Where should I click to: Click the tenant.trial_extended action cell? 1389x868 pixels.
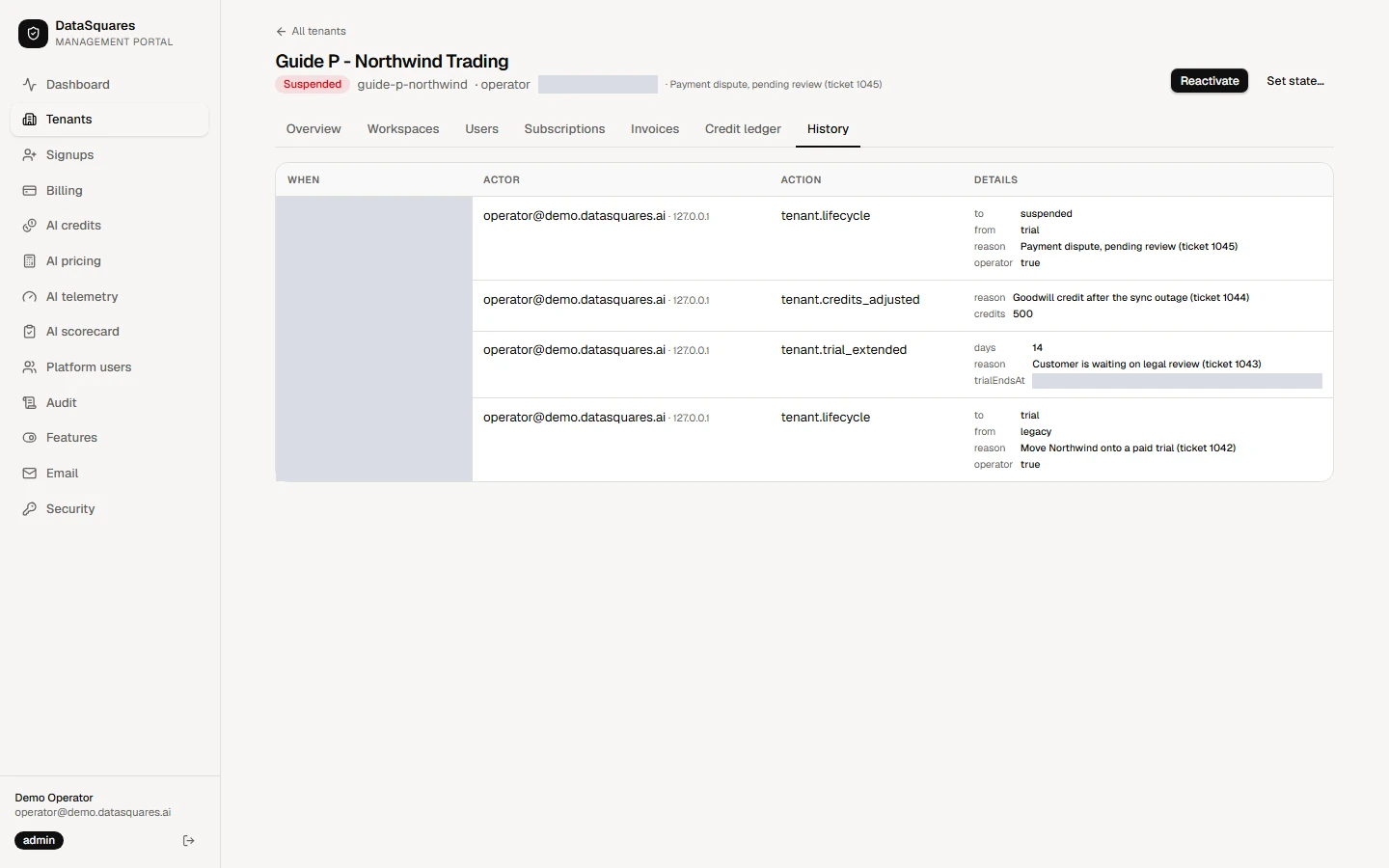[x=844, y=350]
